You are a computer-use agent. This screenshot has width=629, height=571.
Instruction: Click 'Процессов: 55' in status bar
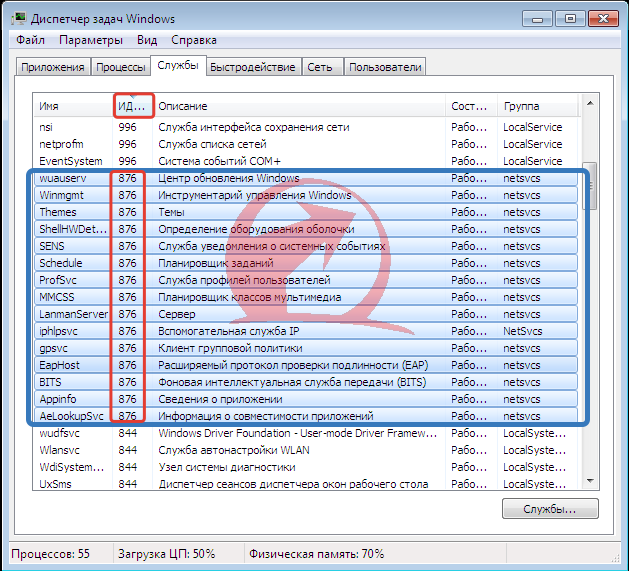[x=51, y=554]
